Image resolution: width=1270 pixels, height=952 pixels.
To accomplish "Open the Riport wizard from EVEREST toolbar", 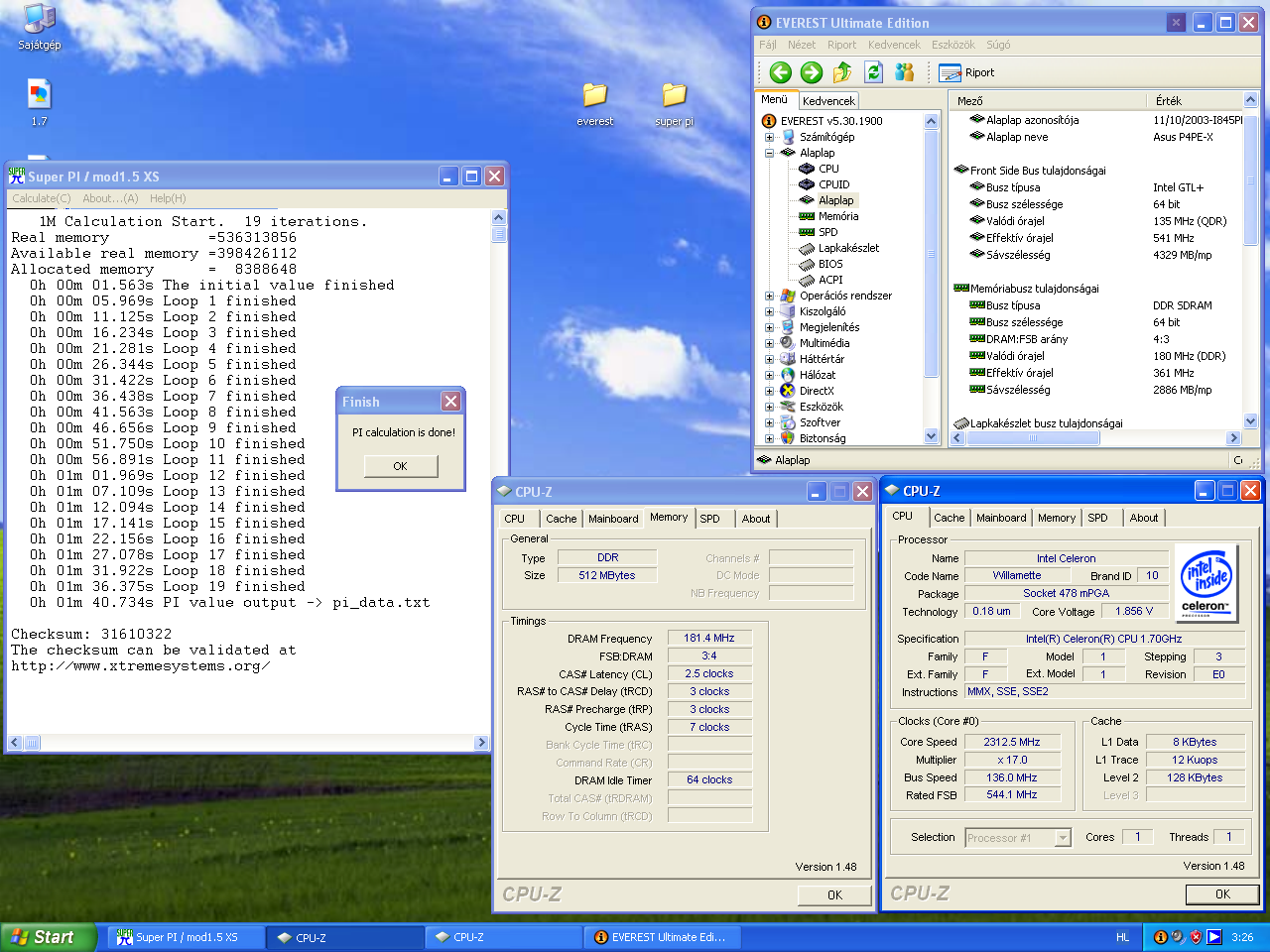I will (966, 72).
